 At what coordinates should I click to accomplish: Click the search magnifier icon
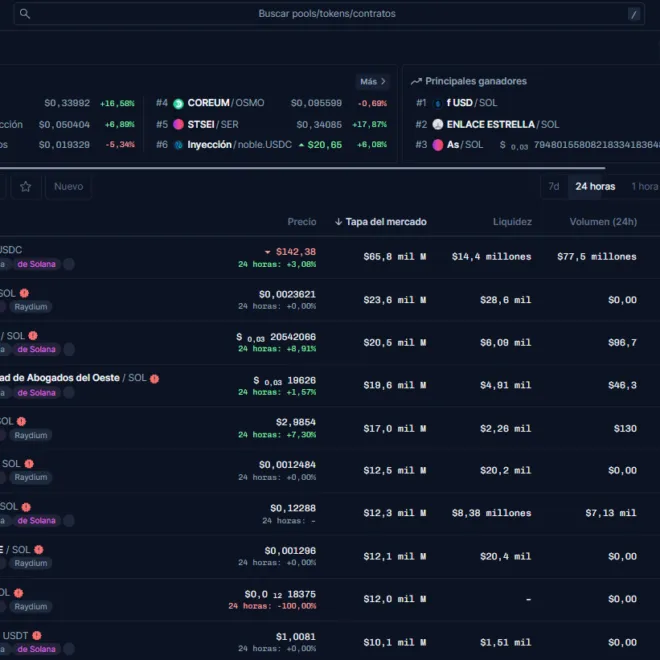(25, 14)
